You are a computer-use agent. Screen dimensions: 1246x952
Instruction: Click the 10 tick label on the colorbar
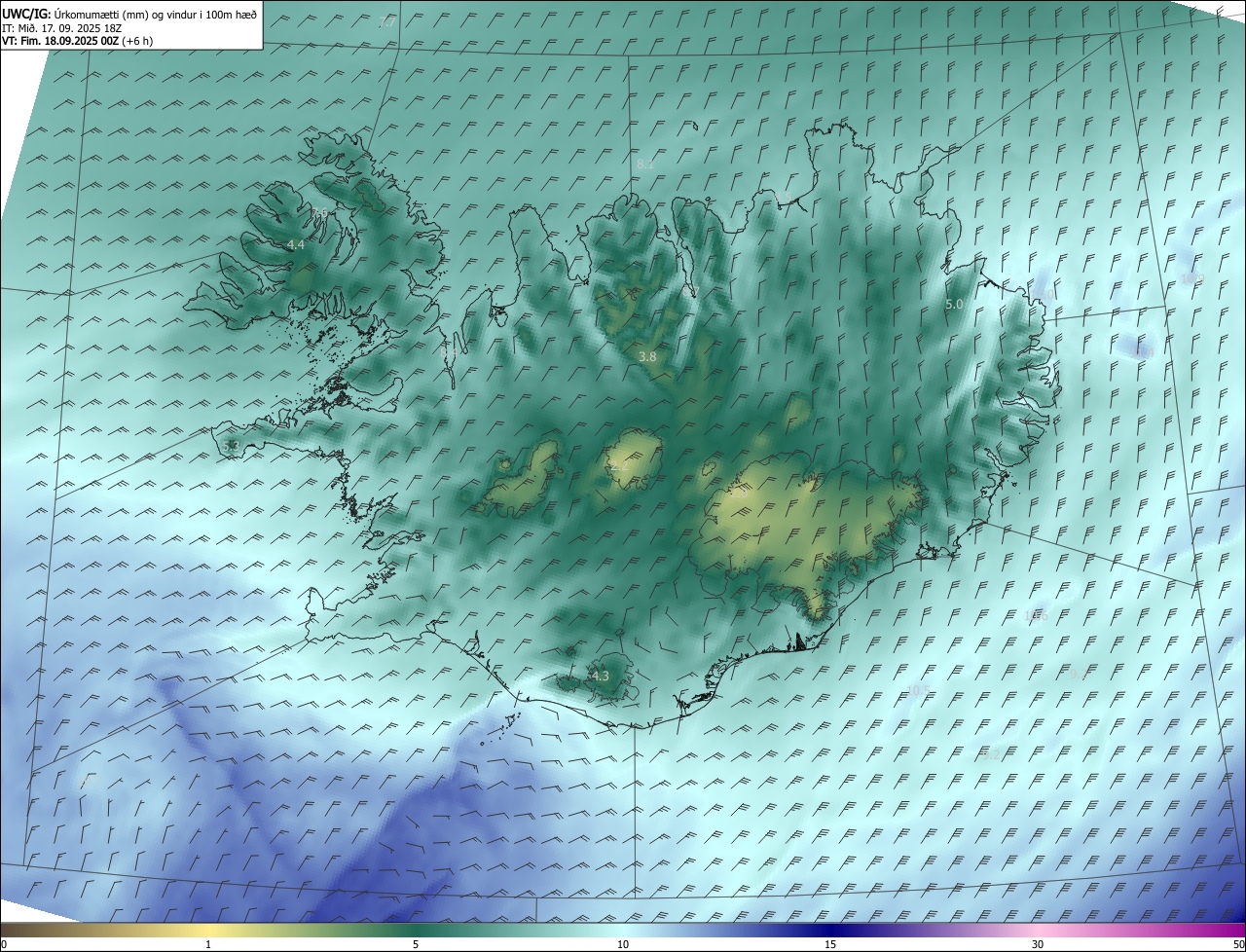(623, 944)
